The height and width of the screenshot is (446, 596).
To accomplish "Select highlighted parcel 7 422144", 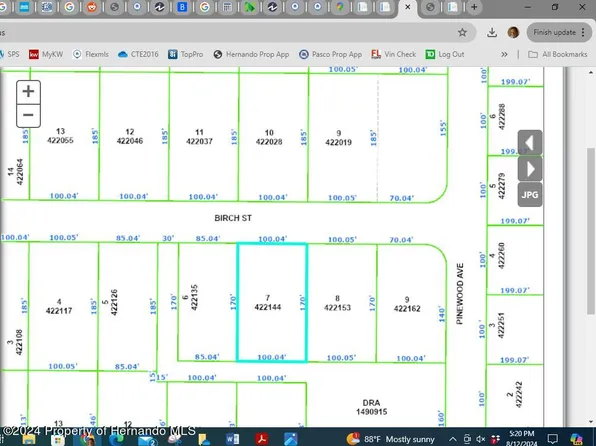I will 272,303.
